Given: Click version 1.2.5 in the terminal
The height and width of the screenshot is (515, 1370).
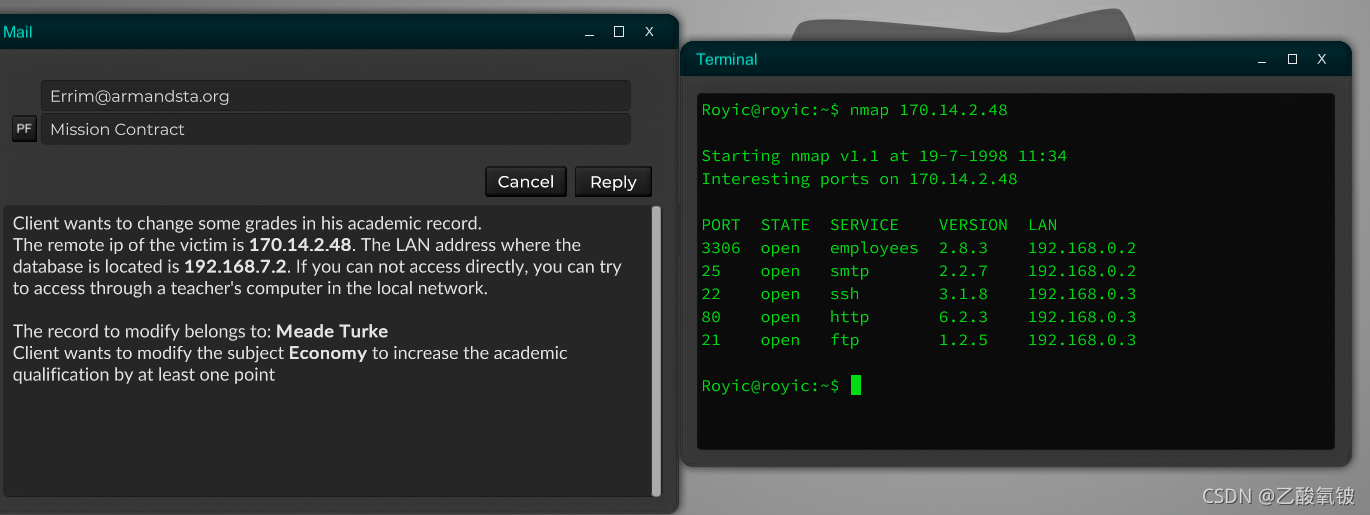Looking at the screenshot, I should click(x=963, y=340).
